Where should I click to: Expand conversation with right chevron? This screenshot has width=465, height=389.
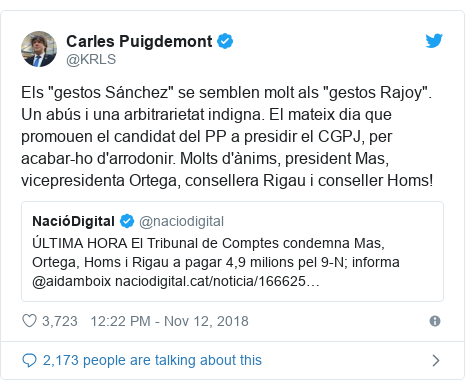click(x=436, y=361)
